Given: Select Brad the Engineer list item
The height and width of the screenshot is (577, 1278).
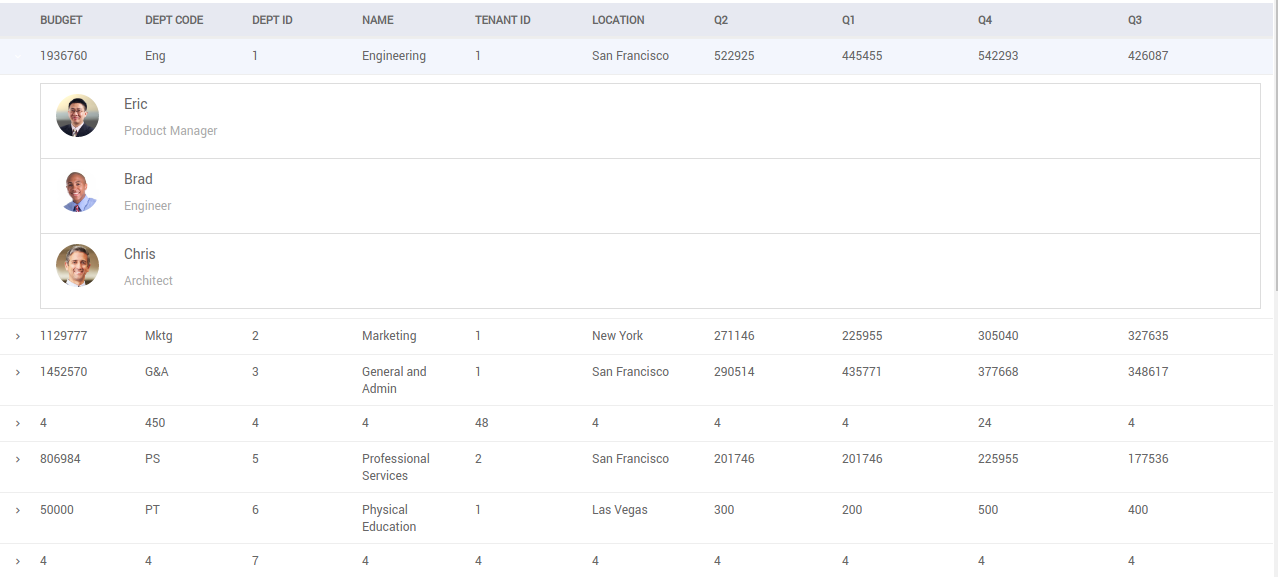Looking at the screenshot, I should [650, 196].
